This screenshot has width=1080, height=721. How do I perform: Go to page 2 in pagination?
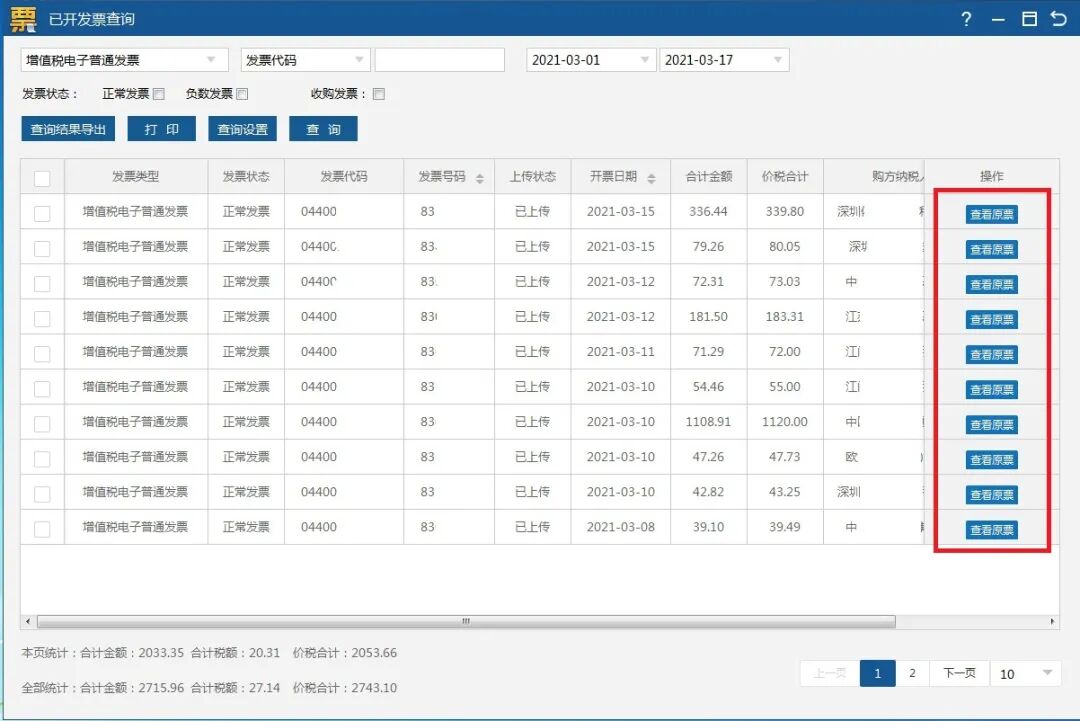pos(911,673)
